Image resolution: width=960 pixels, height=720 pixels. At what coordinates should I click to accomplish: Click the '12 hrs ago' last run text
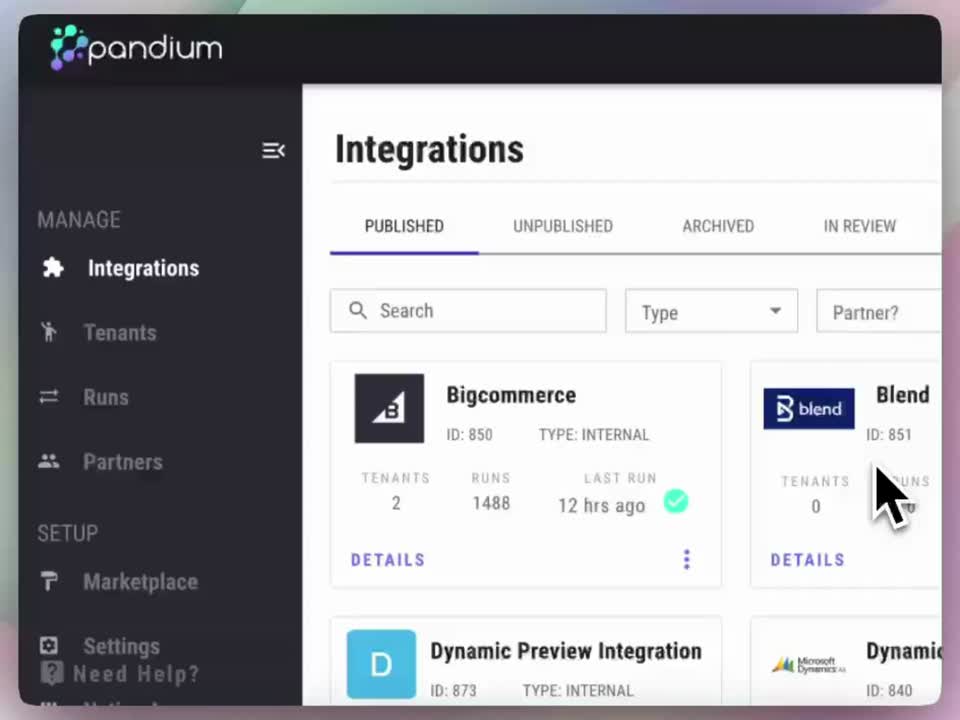point(601,506)
